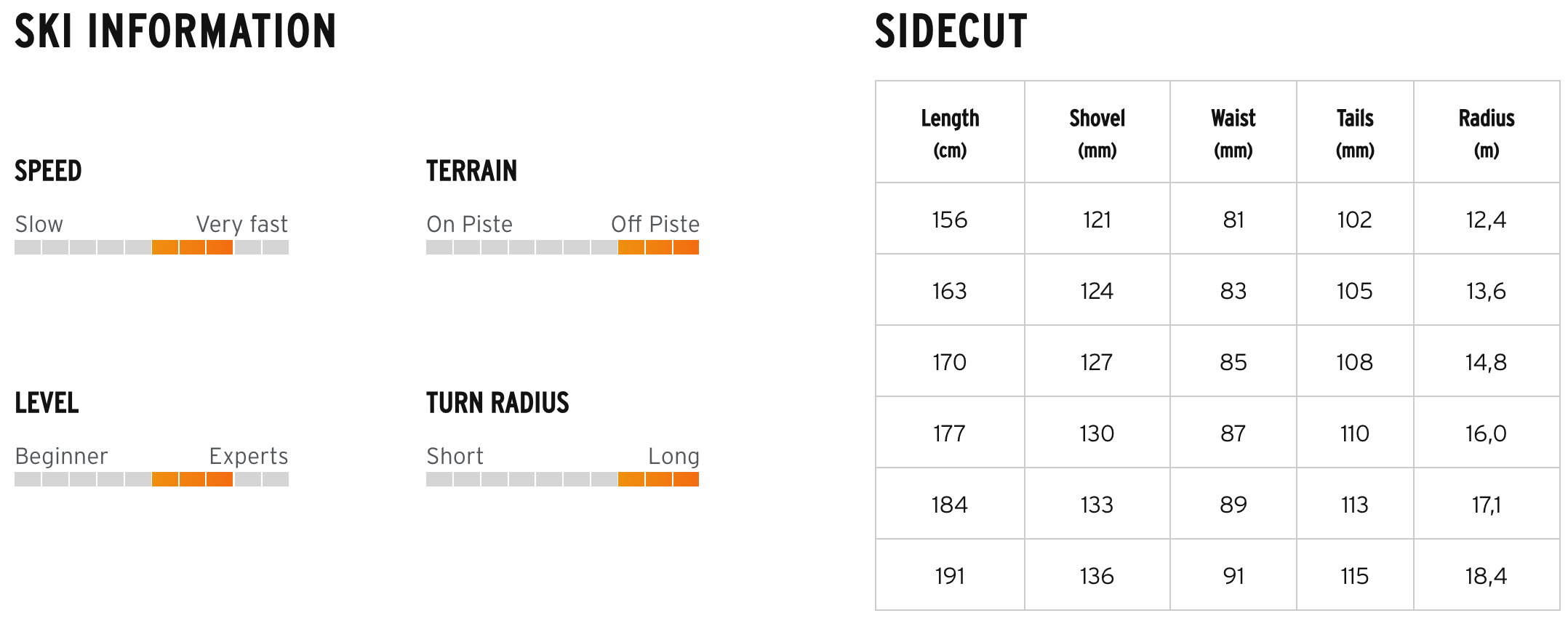Click the Speed rating bar

point(151,247)
